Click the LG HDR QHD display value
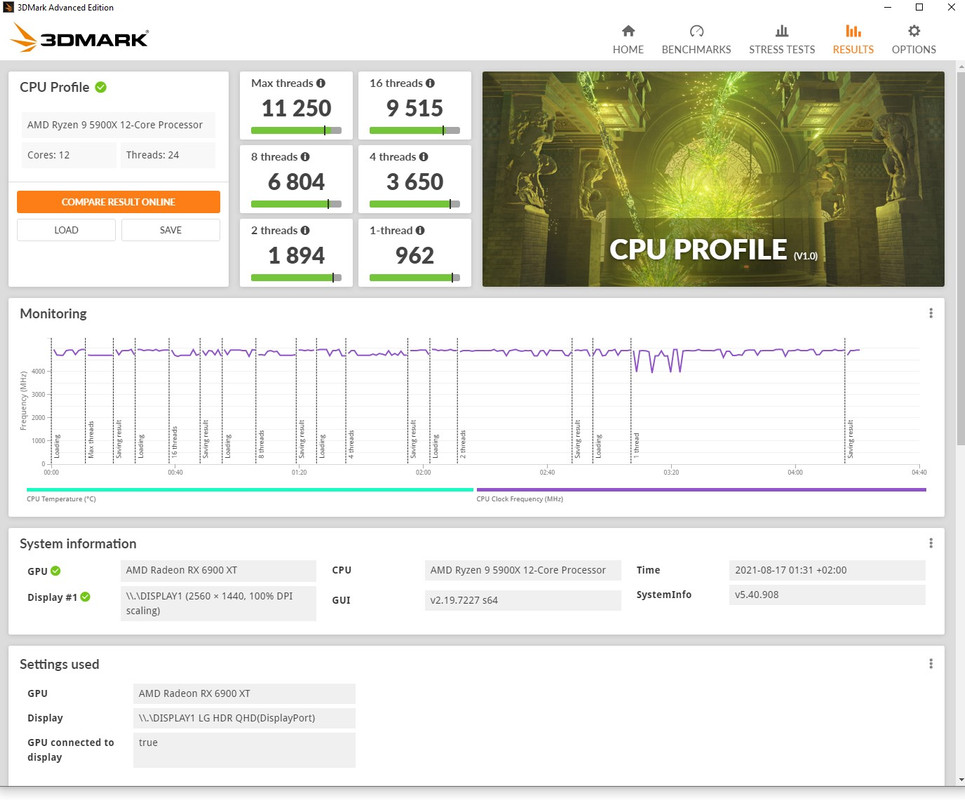Viewport: 965px width, 800px height. pyautogui.click(x=244, y=718)
